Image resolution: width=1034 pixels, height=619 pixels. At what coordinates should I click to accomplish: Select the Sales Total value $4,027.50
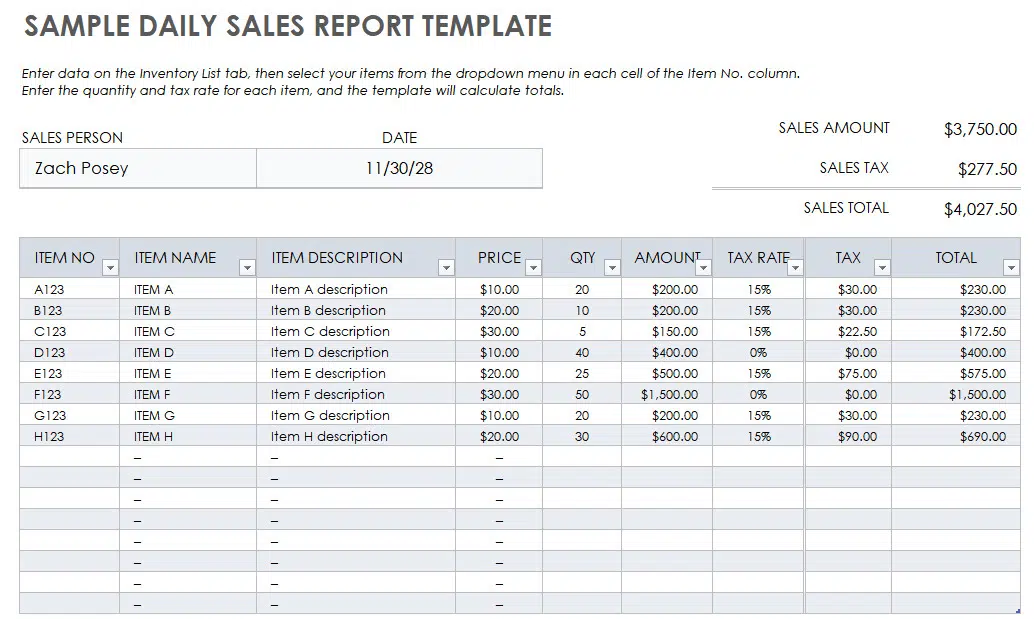[980, 208]
